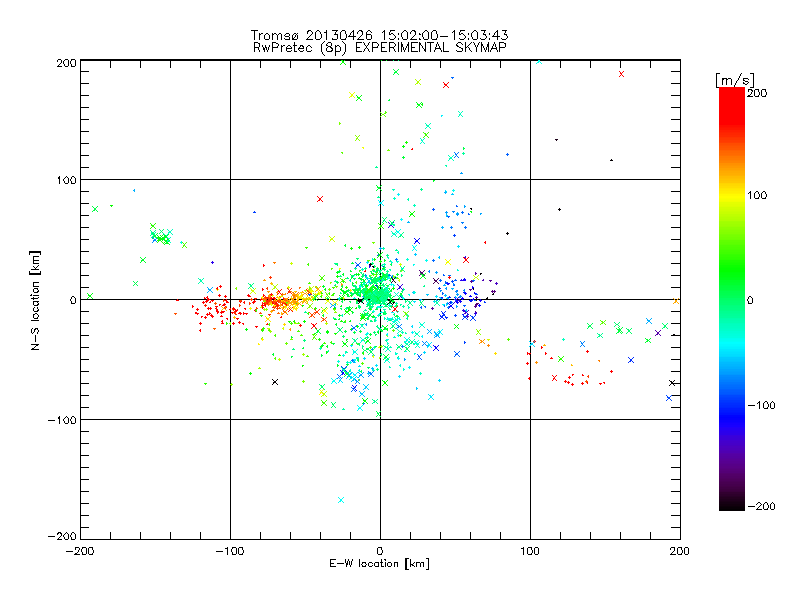This screenshot has width=800, height=600.
Task: Click the 200 label beside the colorbar
Action: pos(757,93)
